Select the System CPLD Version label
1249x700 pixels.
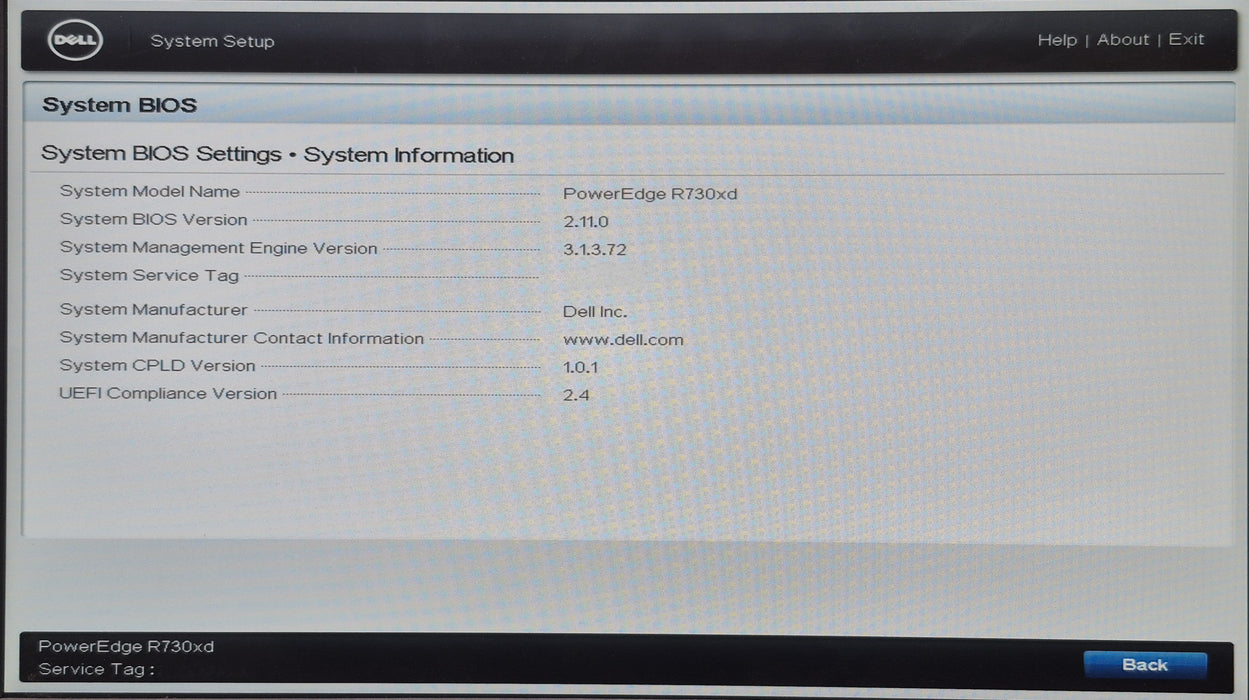pos(157,366)
